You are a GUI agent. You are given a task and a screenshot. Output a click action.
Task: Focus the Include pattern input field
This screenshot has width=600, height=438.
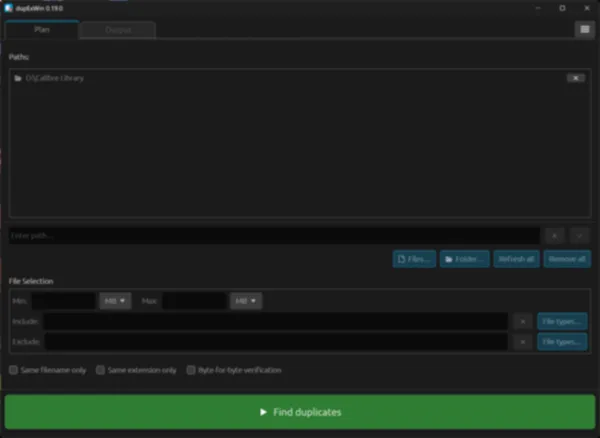tap(276, 322)
